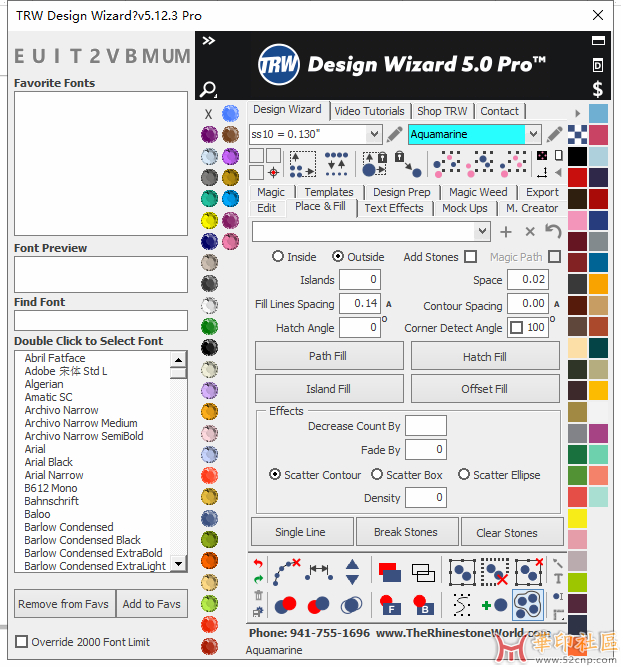Enable the Add Stones checkbox
Image resolution: width=621 pixels, height=667 pixels.
tap(470, 257)
